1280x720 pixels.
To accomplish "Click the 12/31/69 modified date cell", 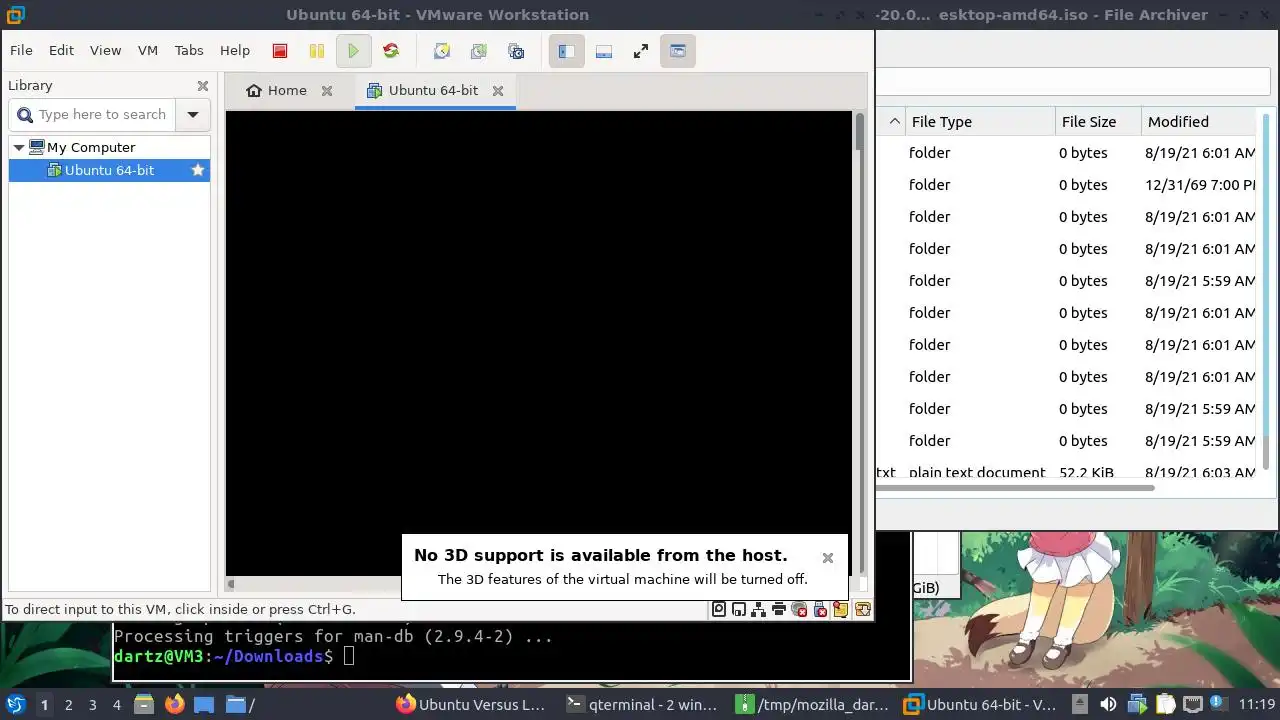I will pos(1200,185).
